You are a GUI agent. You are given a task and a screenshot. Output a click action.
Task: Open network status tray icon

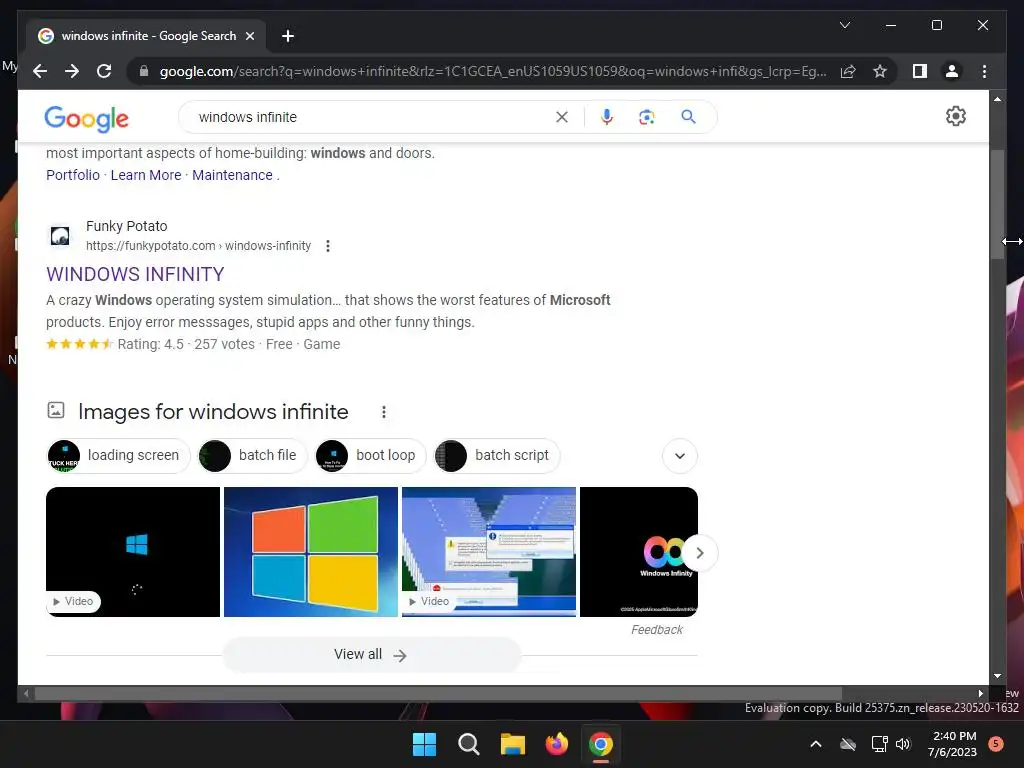coord(880,744)
